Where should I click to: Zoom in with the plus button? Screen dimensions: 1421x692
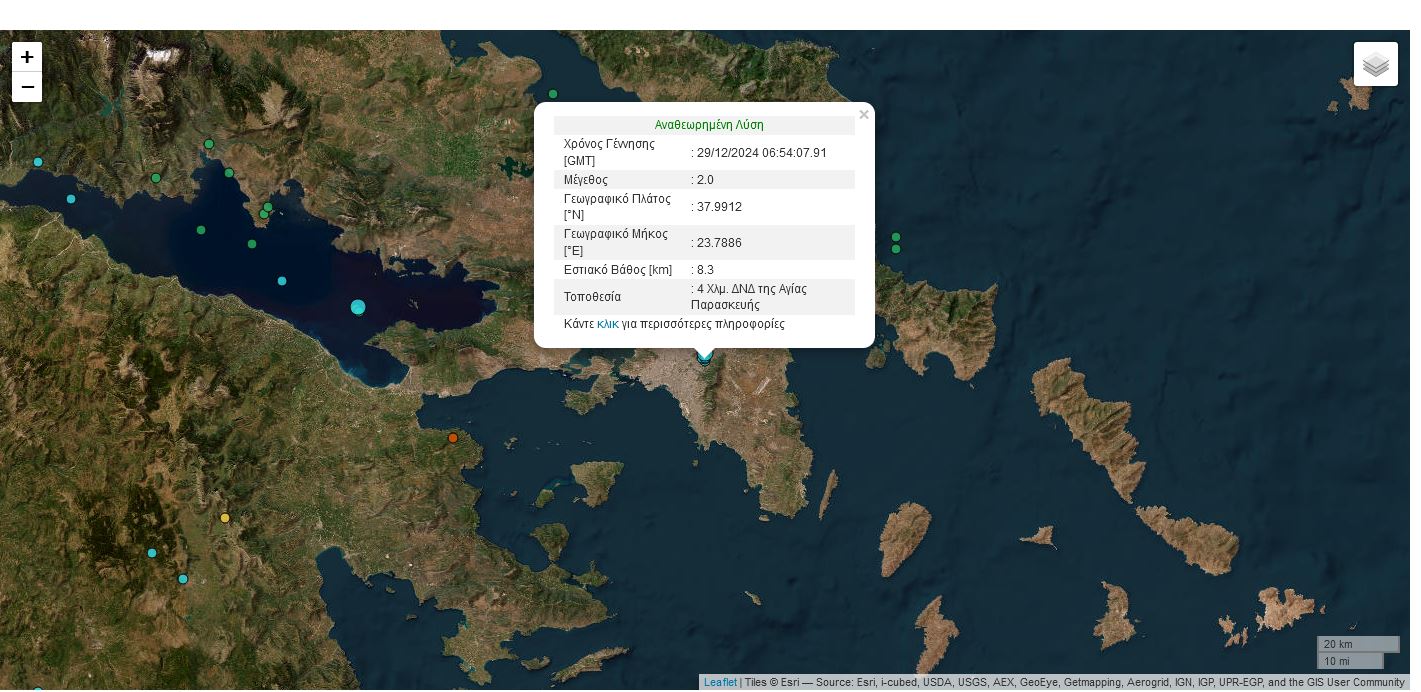pos(27,57)
